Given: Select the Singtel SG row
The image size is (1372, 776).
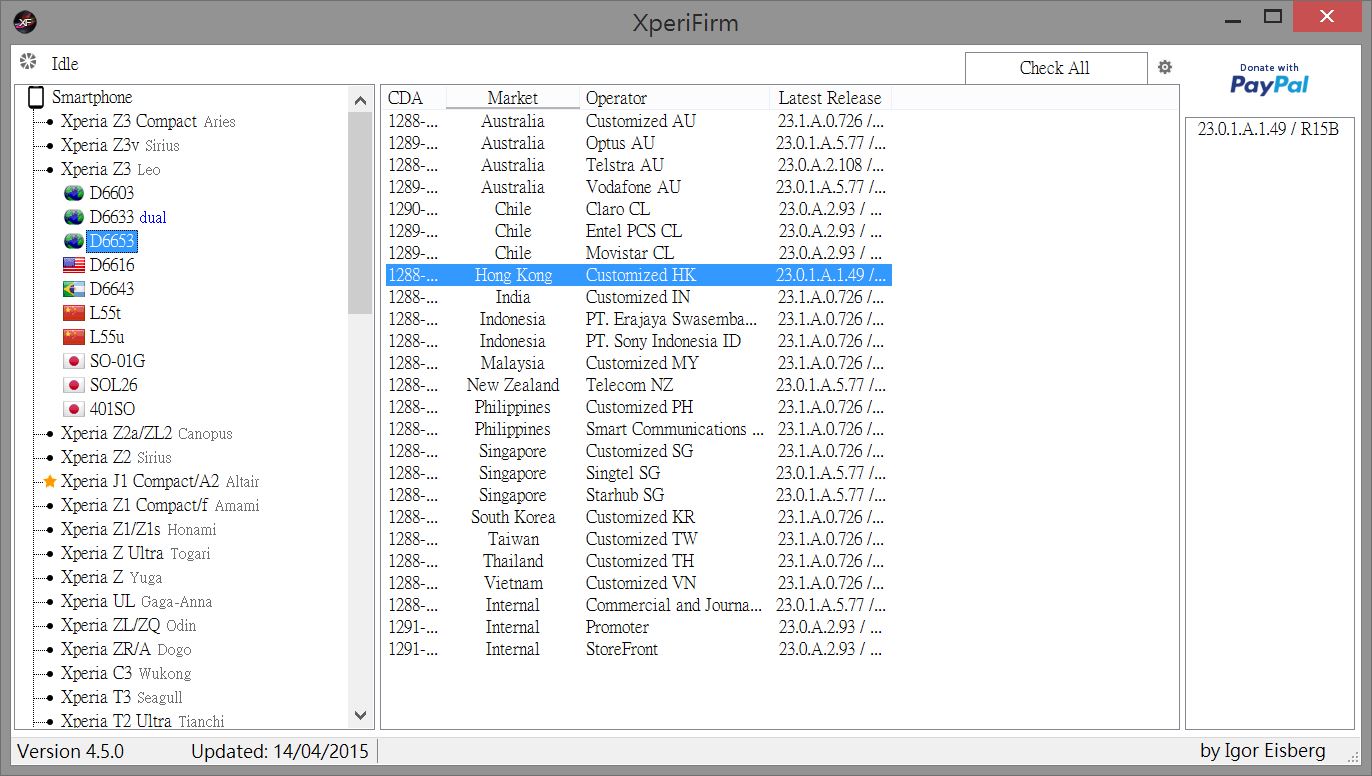Looking at the screenshot, I should click(638, 473).
